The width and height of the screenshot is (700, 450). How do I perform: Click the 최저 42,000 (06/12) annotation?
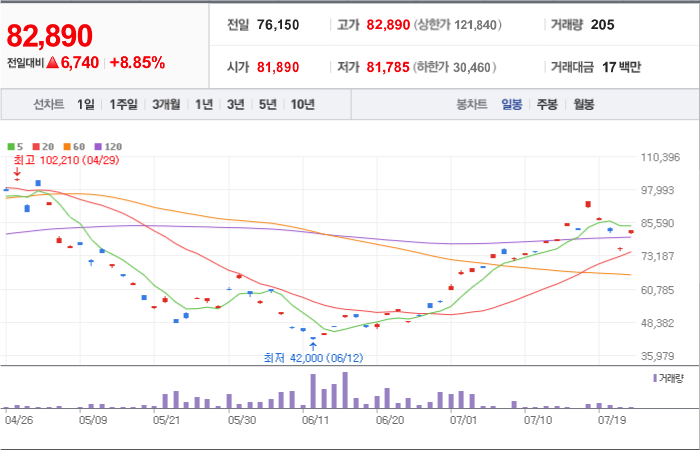point(313,358)
